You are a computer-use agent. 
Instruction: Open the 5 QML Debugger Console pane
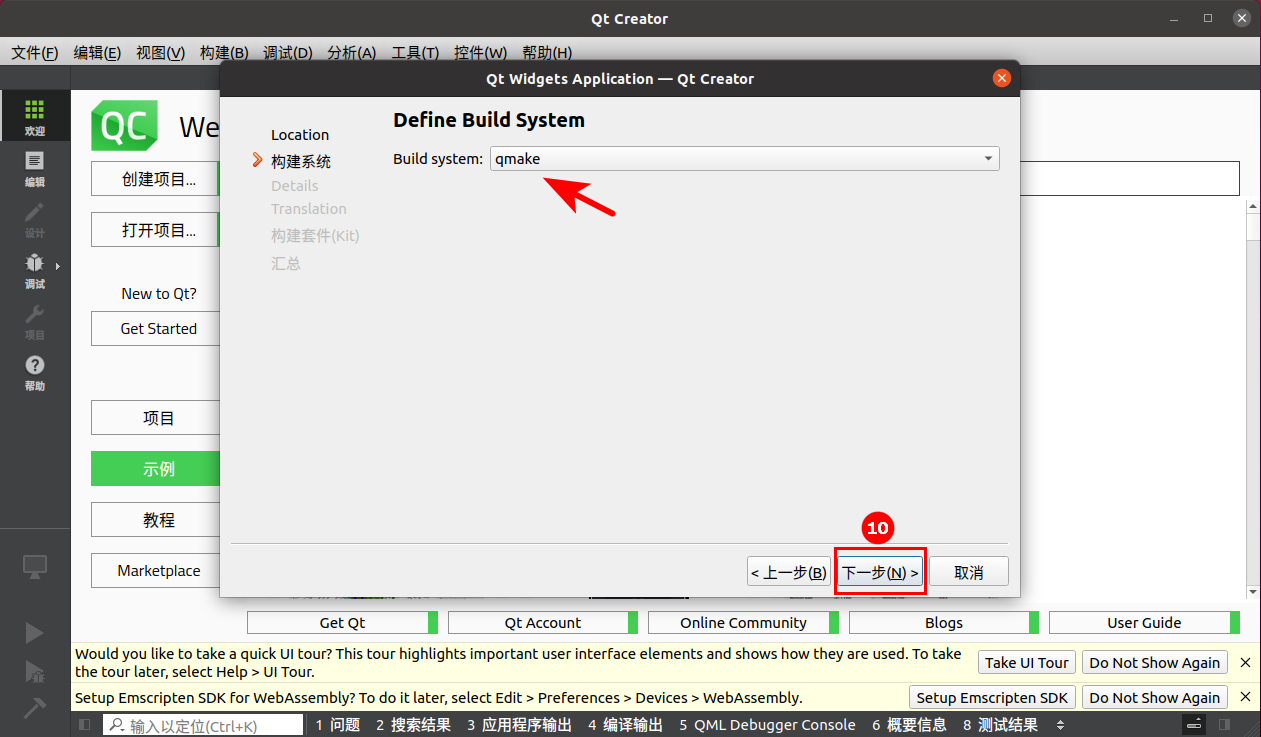767,725
